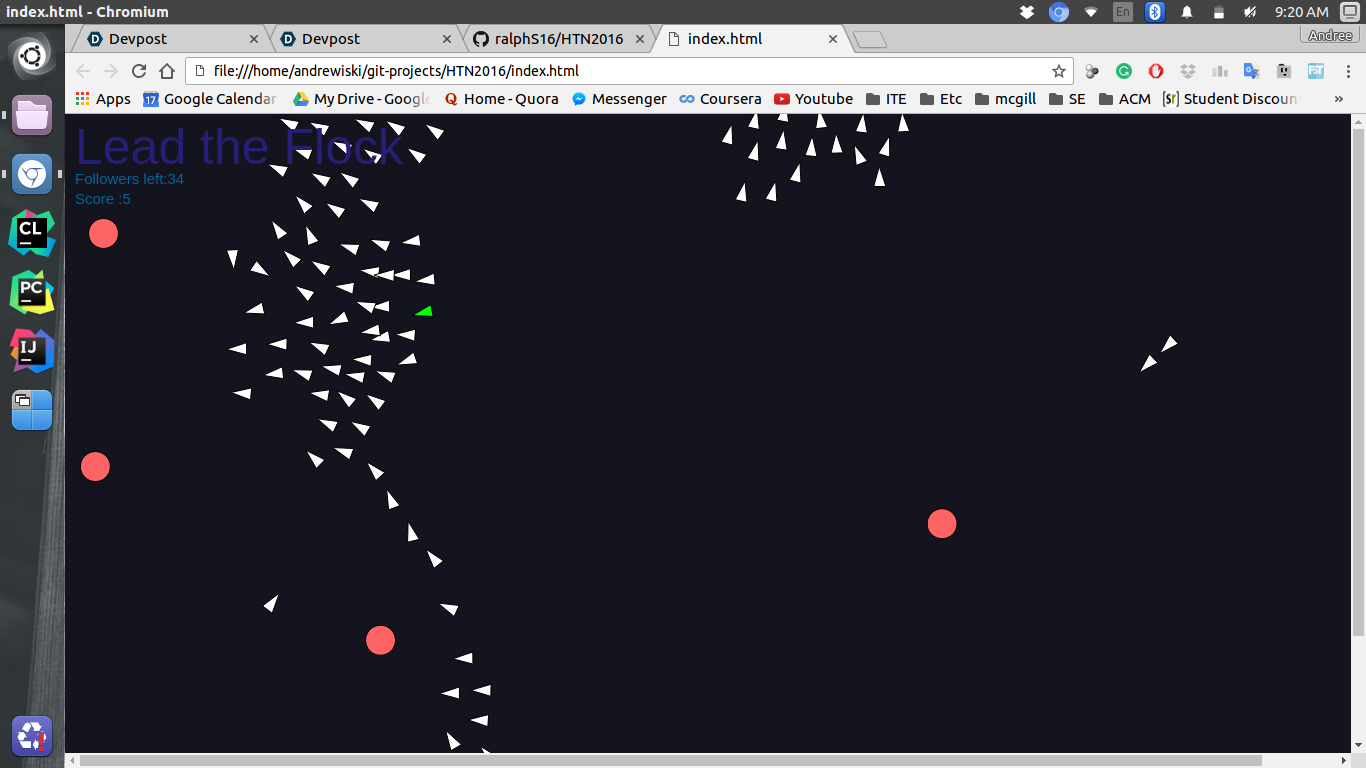The width and height of the screenshot is (1366, 768).
Task: Click the muted volume indicator
Action: point(1250,12)
